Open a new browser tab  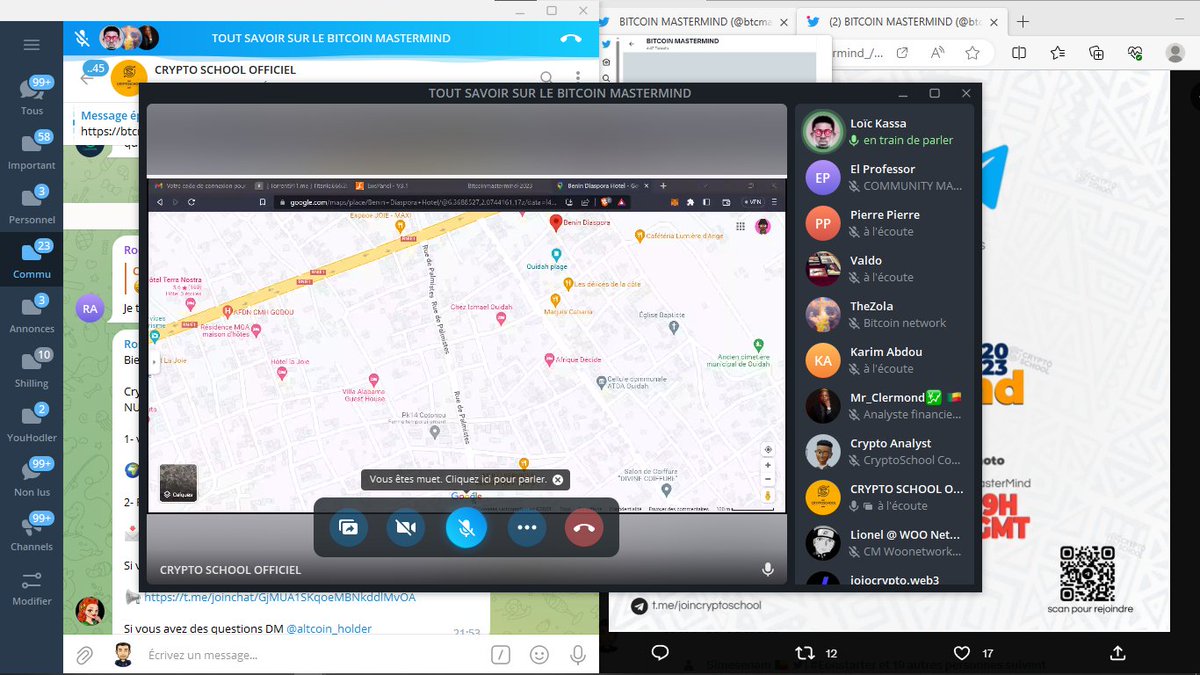(x=1023, y=21)
